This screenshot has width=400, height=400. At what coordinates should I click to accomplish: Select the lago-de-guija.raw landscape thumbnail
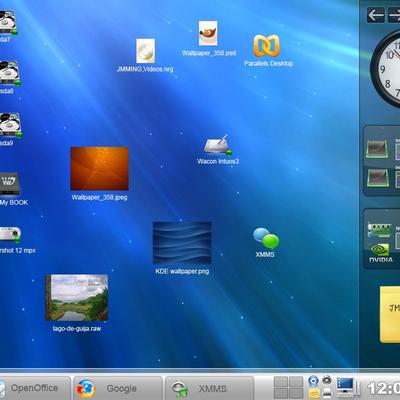pos(77,298)
